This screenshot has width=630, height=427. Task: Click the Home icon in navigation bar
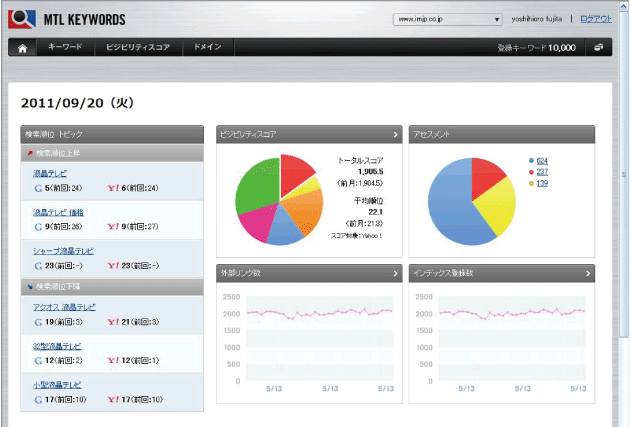point(22,47)
